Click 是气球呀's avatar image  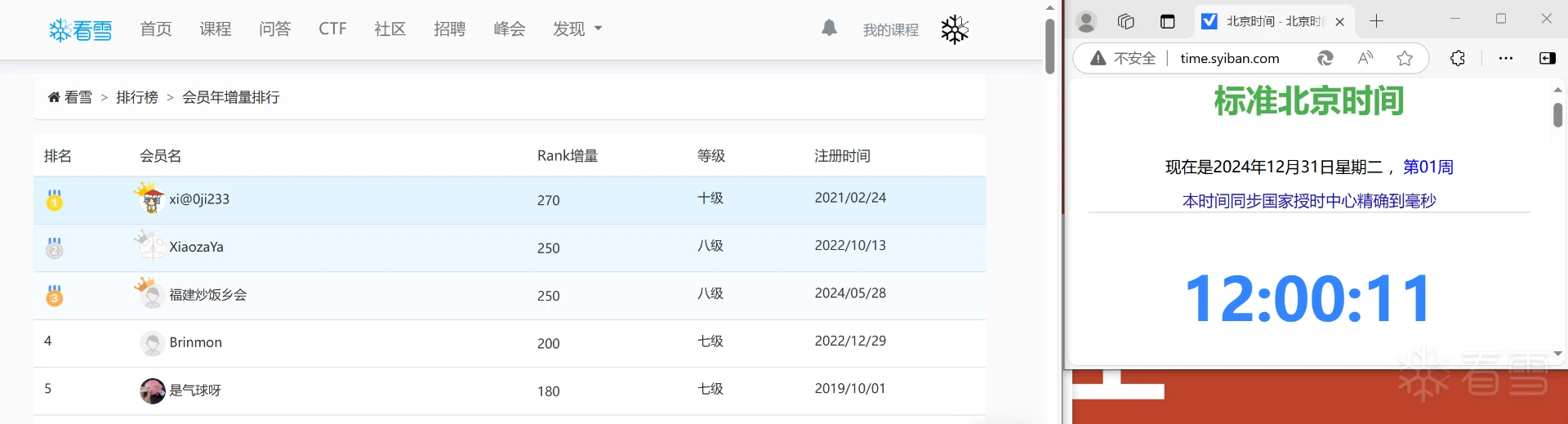[x=152, y=391]
